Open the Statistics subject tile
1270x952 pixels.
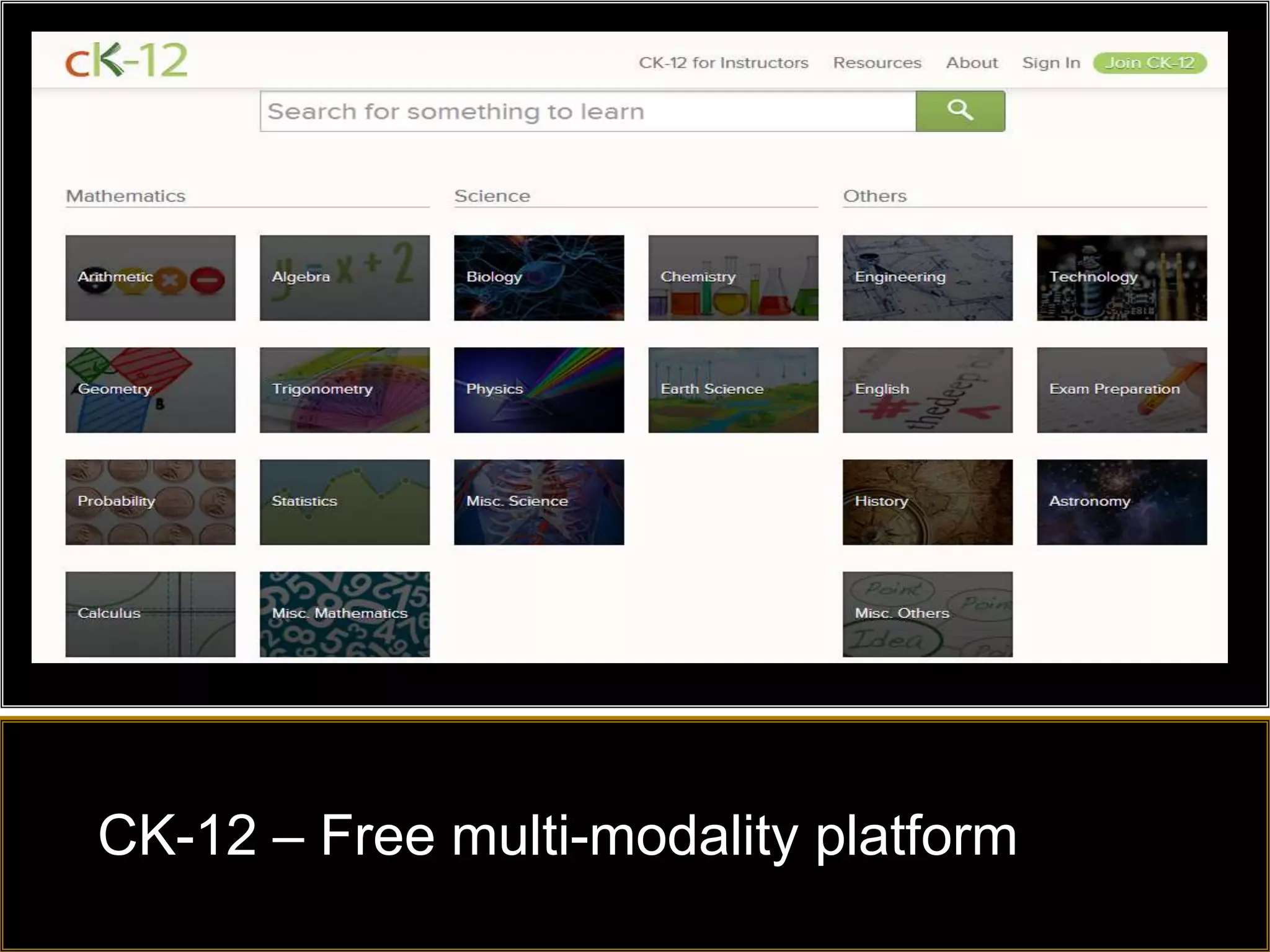click(x=345, y=502)
